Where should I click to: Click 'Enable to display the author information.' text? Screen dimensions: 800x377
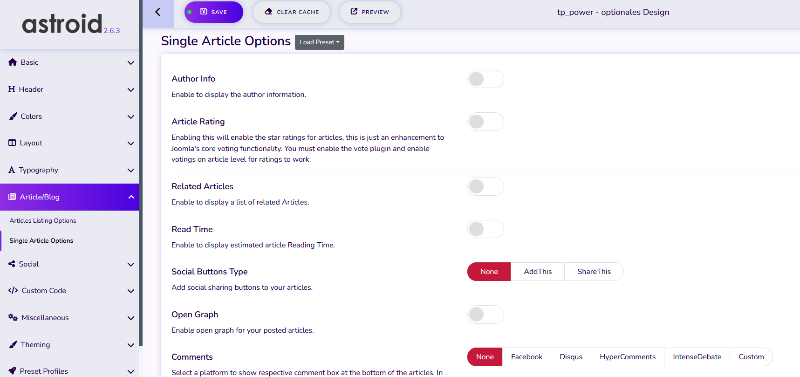[x=239, y=95]
